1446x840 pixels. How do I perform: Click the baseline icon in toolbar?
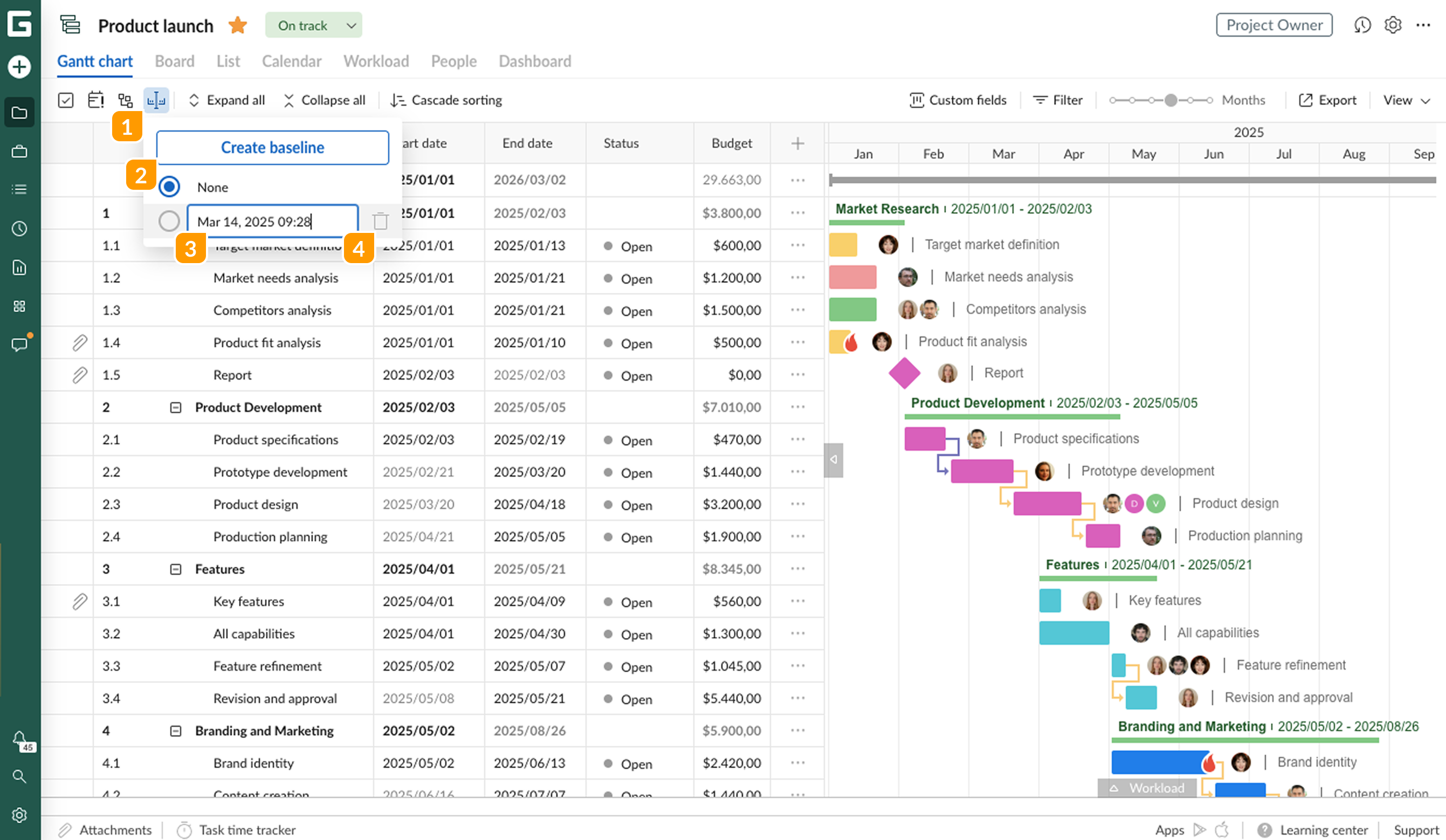156,100
